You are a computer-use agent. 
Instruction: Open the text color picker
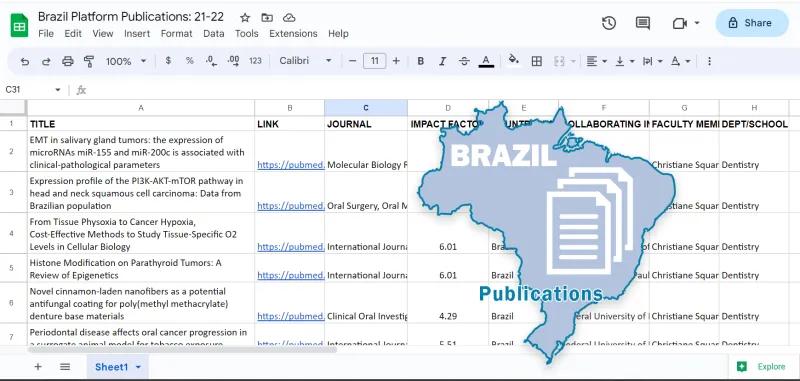point(486,61)
